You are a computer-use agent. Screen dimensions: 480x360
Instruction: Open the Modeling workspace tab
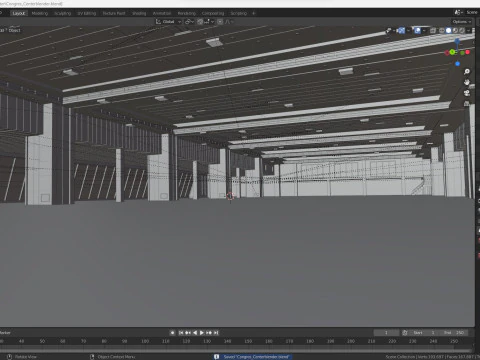click(x=40, y=13)
